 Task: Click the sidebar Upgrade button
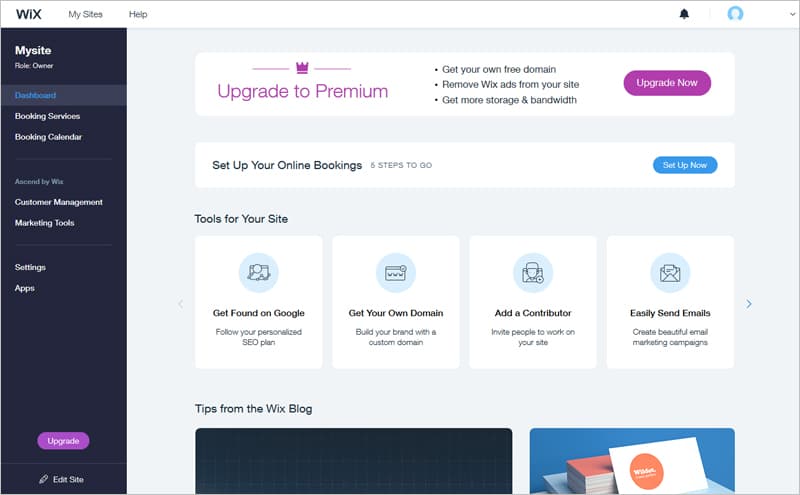(x=63, y=440)
